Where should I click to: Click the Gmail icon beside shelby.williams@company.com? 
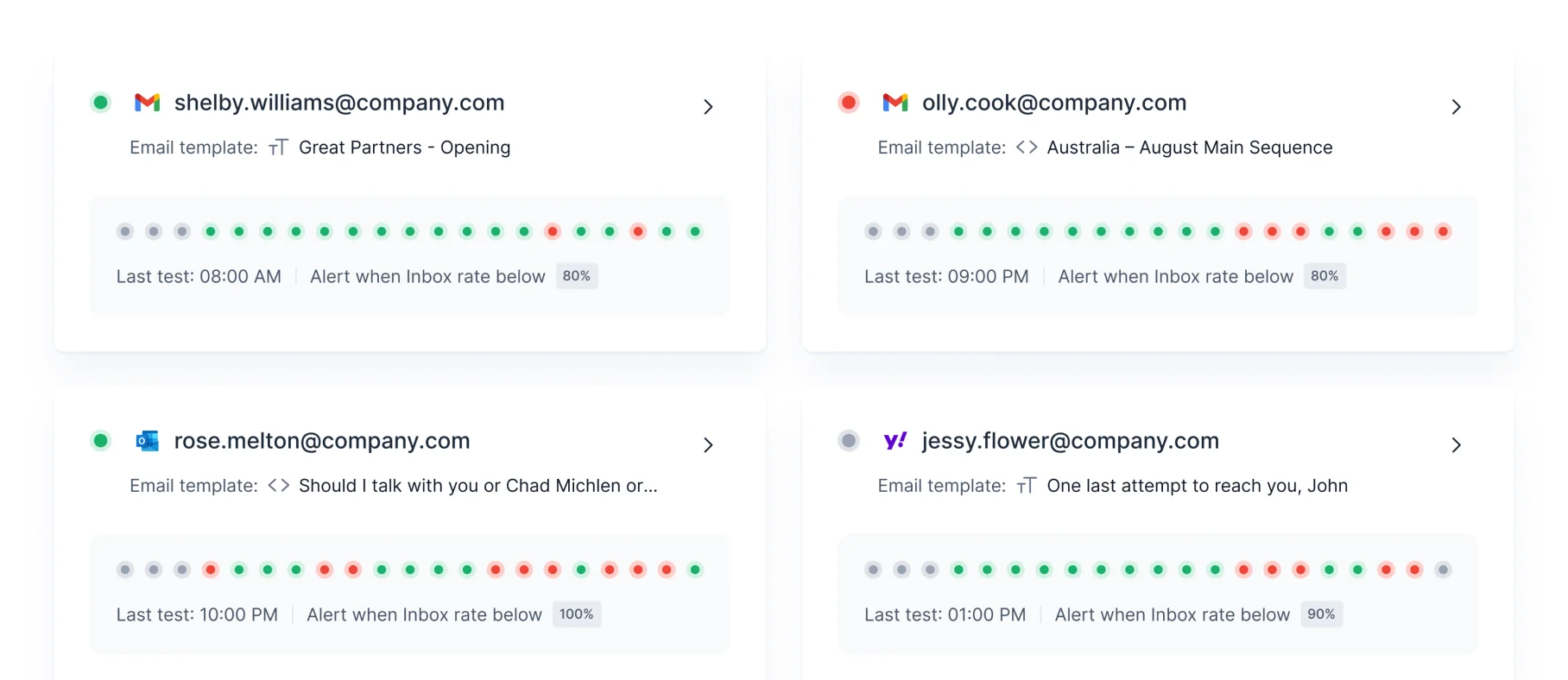(x=148, y=103)
